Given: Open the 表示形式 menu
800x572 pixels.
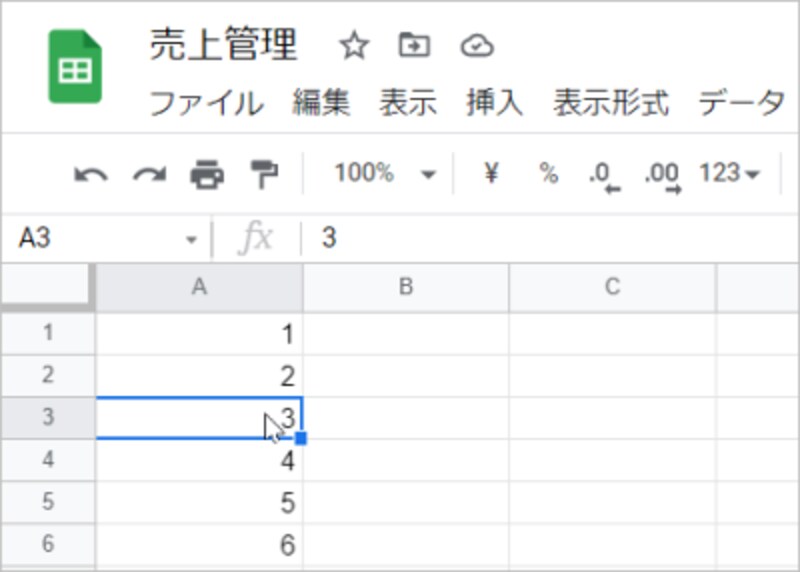Looking at the screenshot, I should click(x=611, y=103).
